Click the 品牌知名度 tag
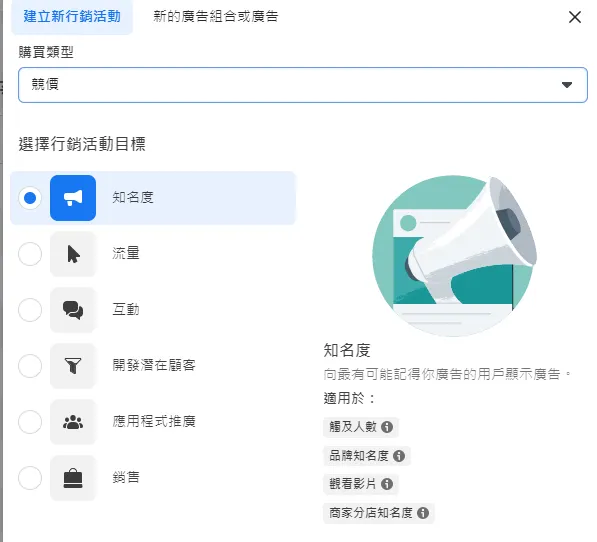Image resolution: width=597 pixels, height=542 pixels. (367, 456)
